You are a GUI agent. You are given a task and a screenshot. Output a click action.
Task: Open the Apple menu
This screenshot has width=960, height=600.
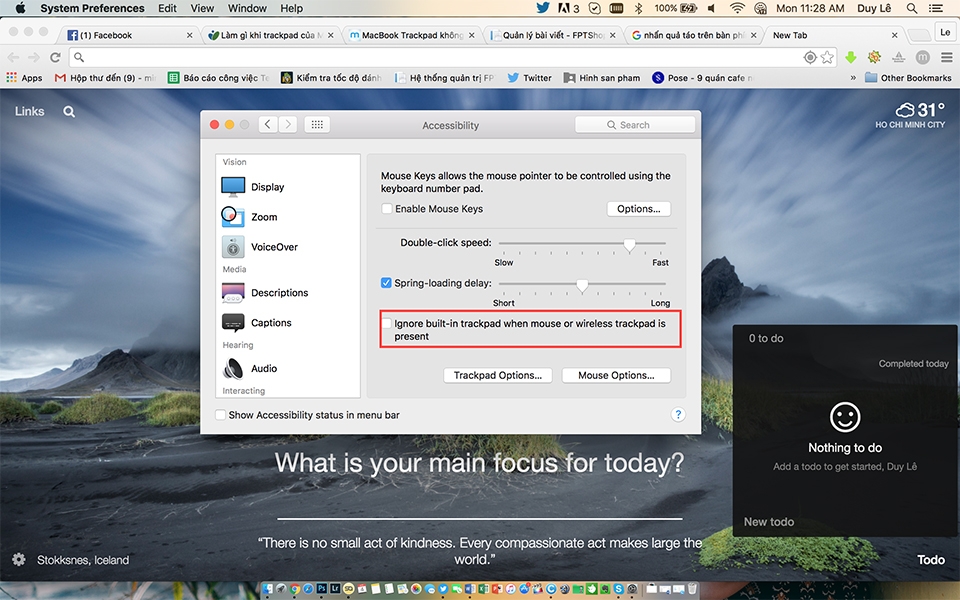point(20,8)
